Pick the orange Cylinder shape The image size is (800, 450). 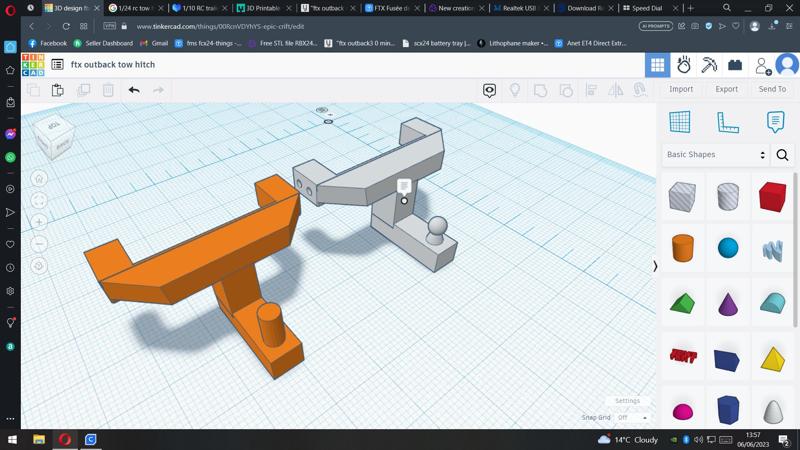682,248
